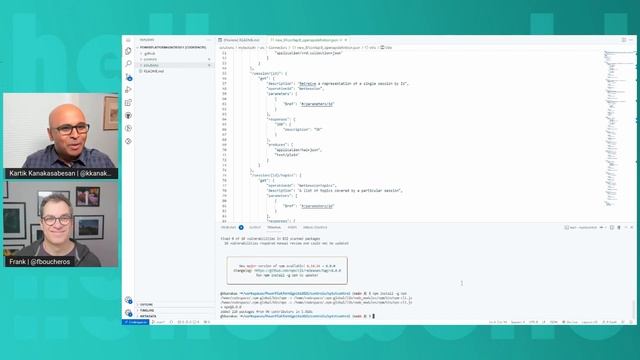The image size is (640, 360).
Task: Select Kartik Kanakasabesan's video feed
Action: pyautogui.click(x=61, y=136)
